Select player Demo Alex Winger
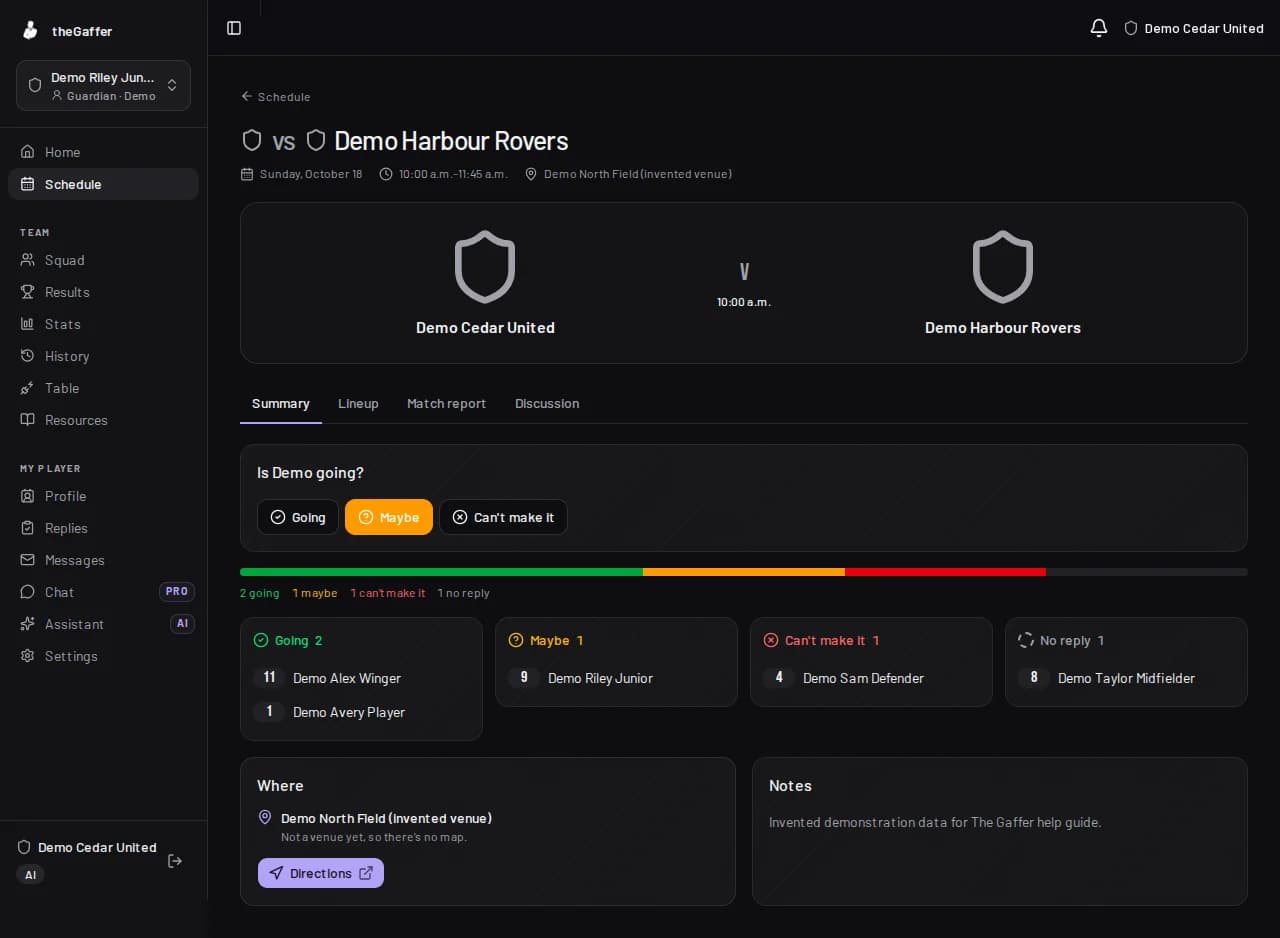The width and height of the screenshot is (1280, 938). (x=347, y=678)
